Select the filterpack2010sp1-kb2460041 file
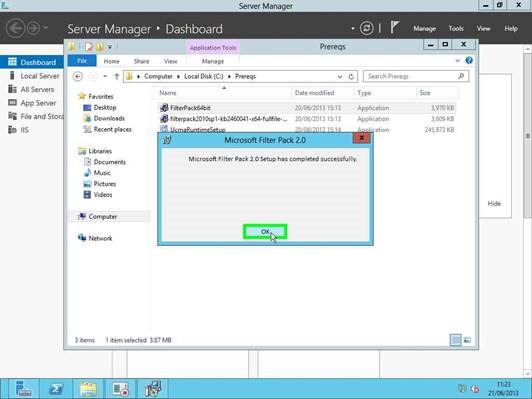 (x=307, y=119)
